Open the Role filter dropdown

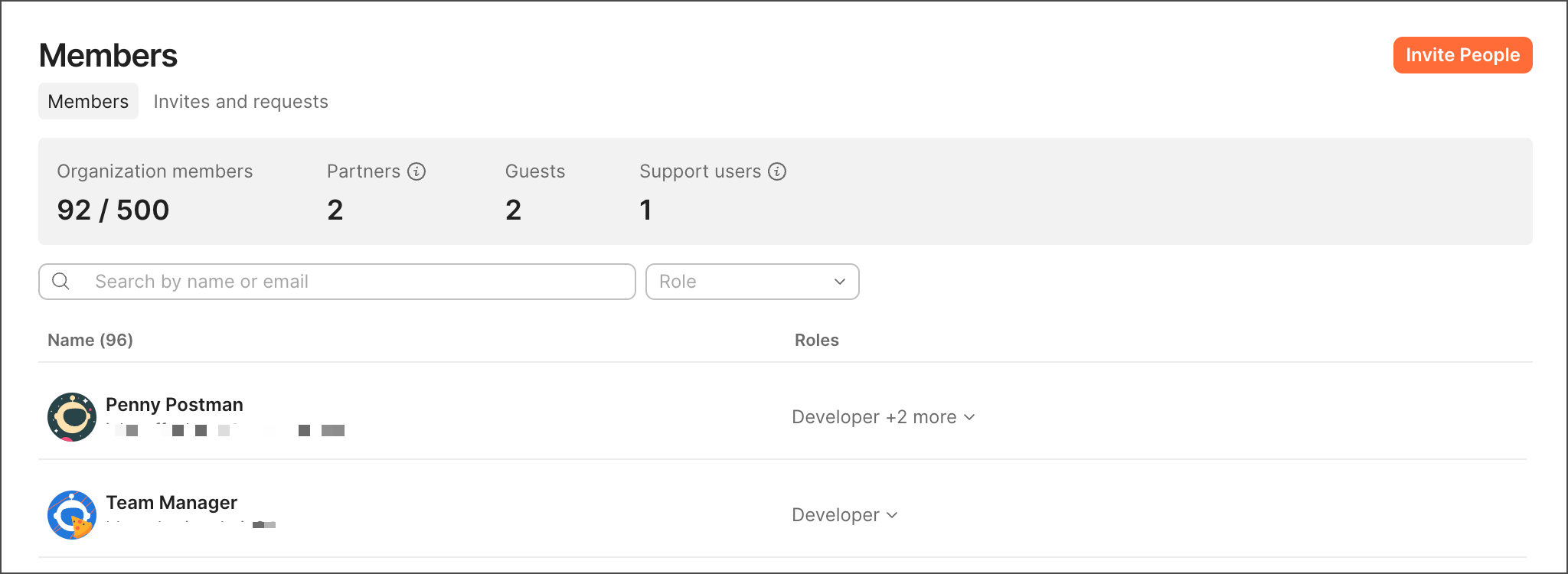pyautogui.click(x=752, y=282)
